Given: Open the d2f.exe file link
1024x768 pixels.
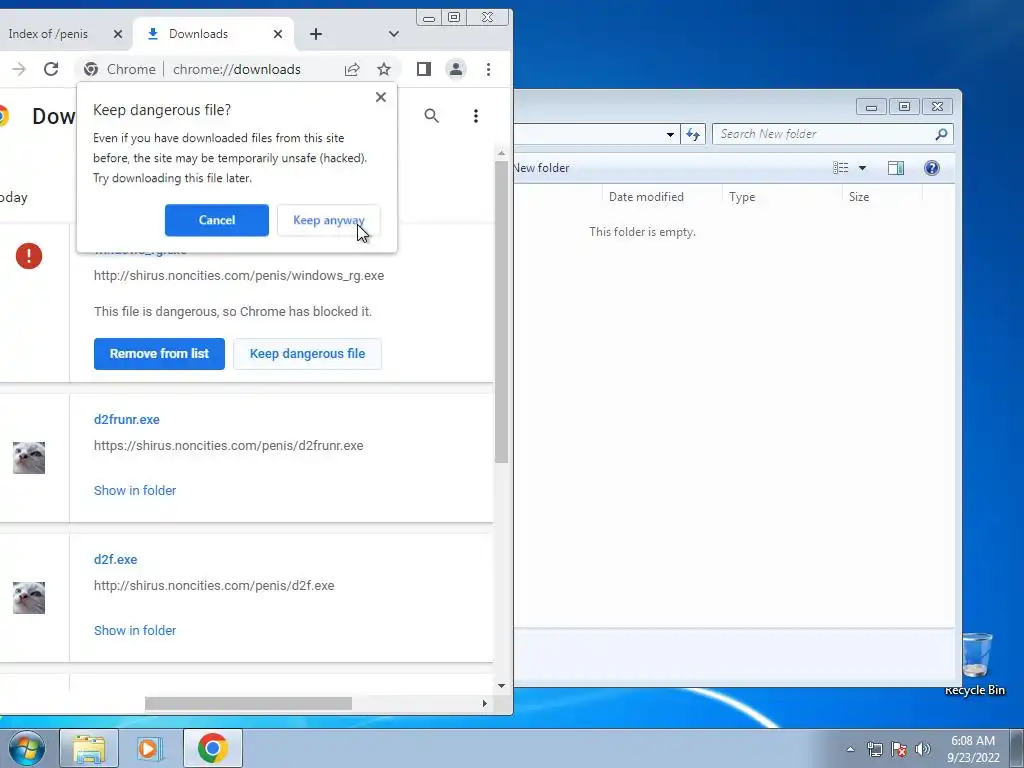Looking at the screenshot, I should [x=116, y=560].
